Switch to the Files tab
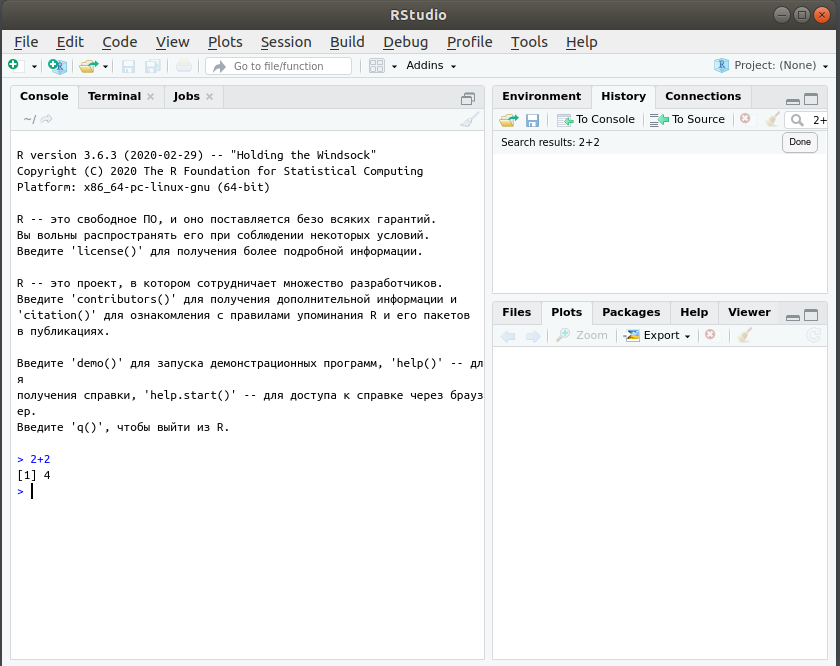The height and width of the screenshot is (666, 840). [x=516, y=312]
